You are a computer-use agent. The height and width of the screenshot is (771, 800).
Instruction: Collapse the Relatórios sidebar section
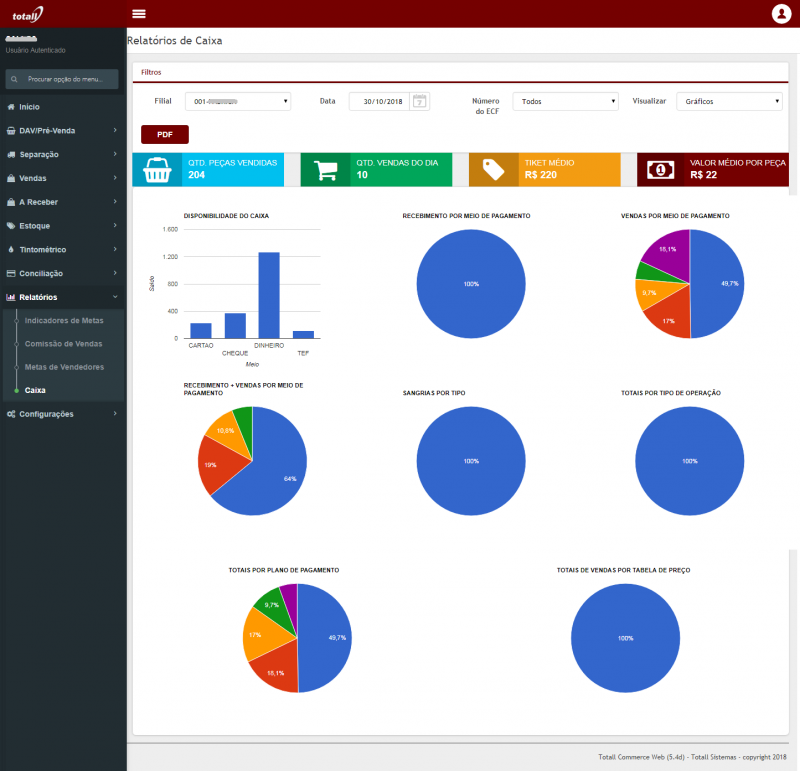63,297
